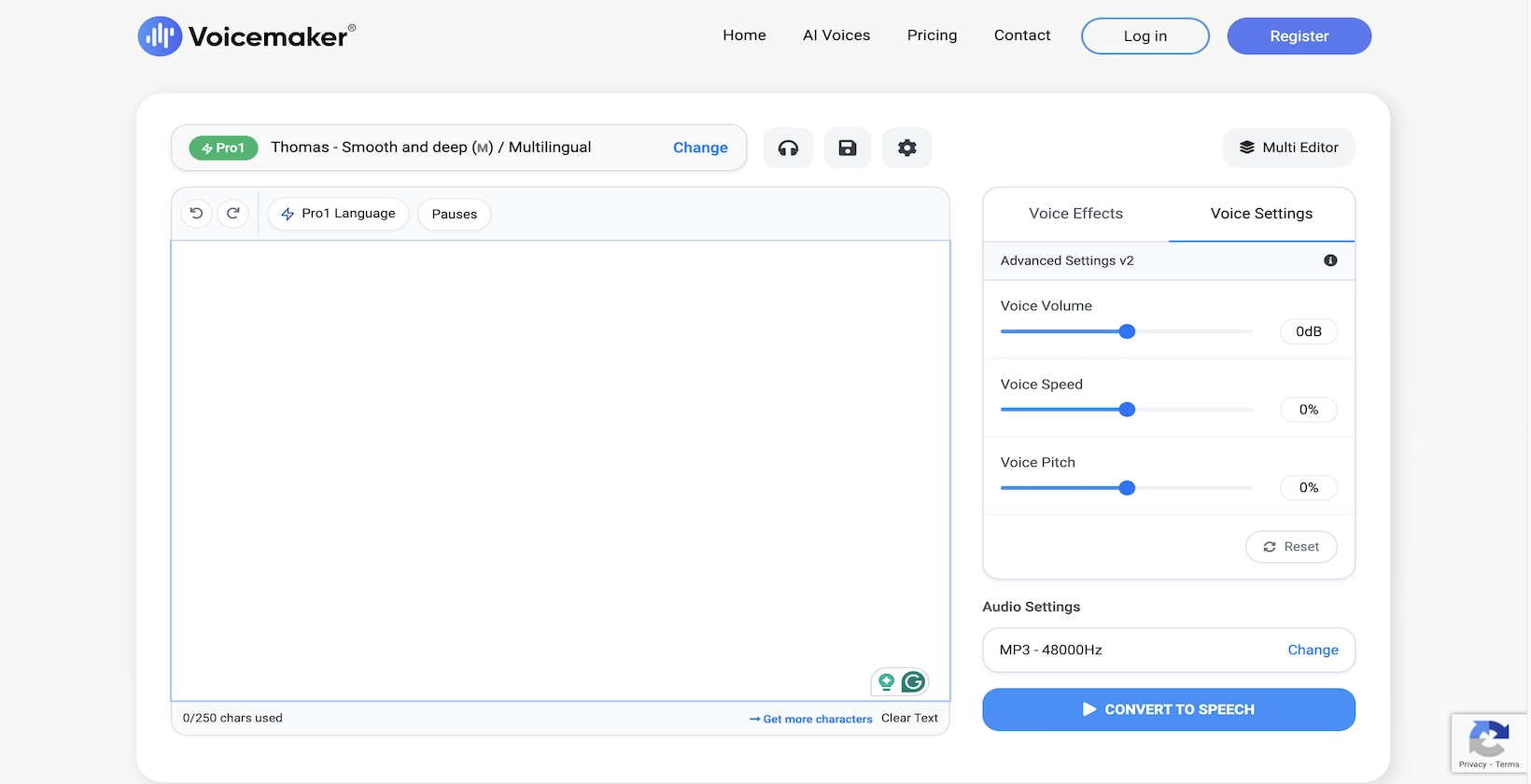
Task: Open the headphones voice preview icon
Action: pyautogui.click(x=788, y=147)
